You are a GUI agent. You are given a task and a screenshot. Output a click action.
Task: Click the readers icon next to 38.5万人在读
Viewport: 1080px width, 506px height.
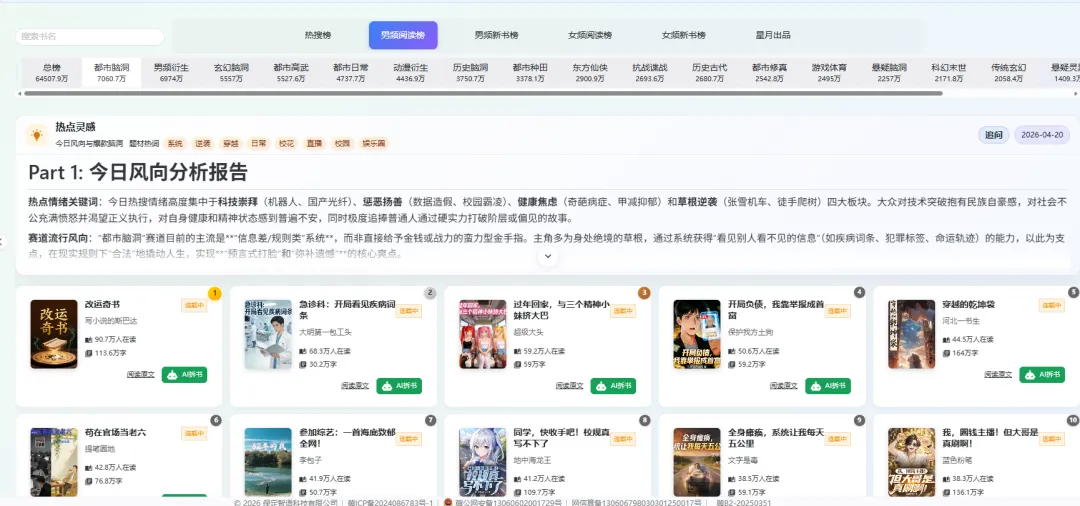731,478
